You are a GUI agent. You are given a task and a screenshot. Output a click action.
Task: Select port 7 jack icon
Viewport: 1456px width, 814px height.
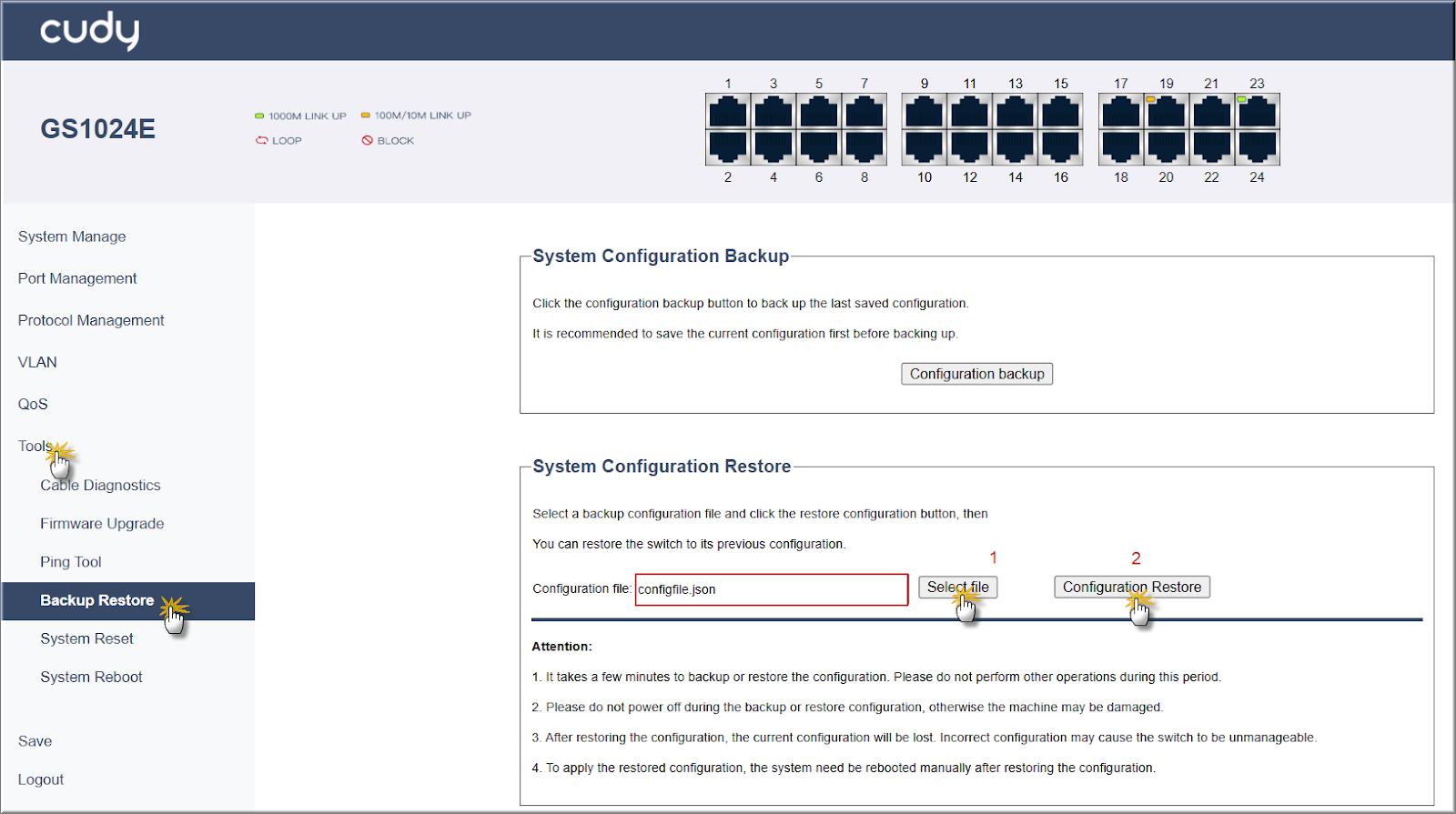click(864, 112)
